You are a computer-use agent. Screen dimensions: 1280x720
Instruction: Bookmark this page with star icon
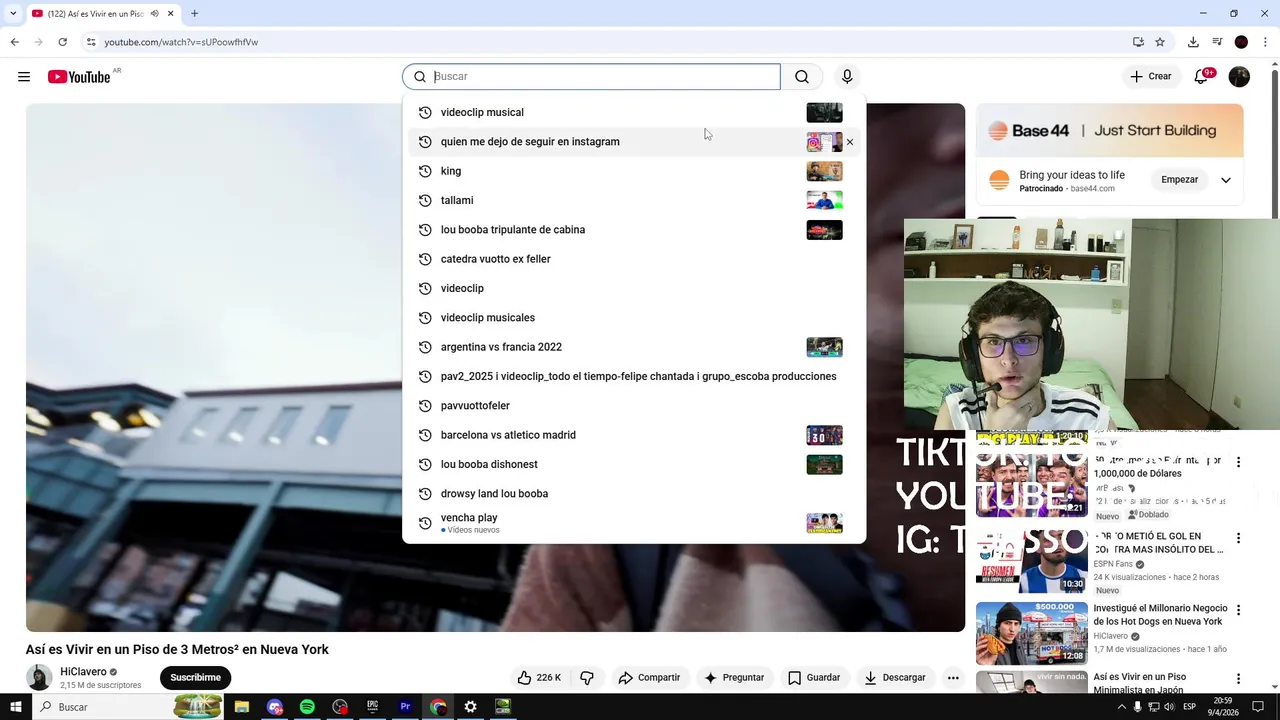(1160, 42)
